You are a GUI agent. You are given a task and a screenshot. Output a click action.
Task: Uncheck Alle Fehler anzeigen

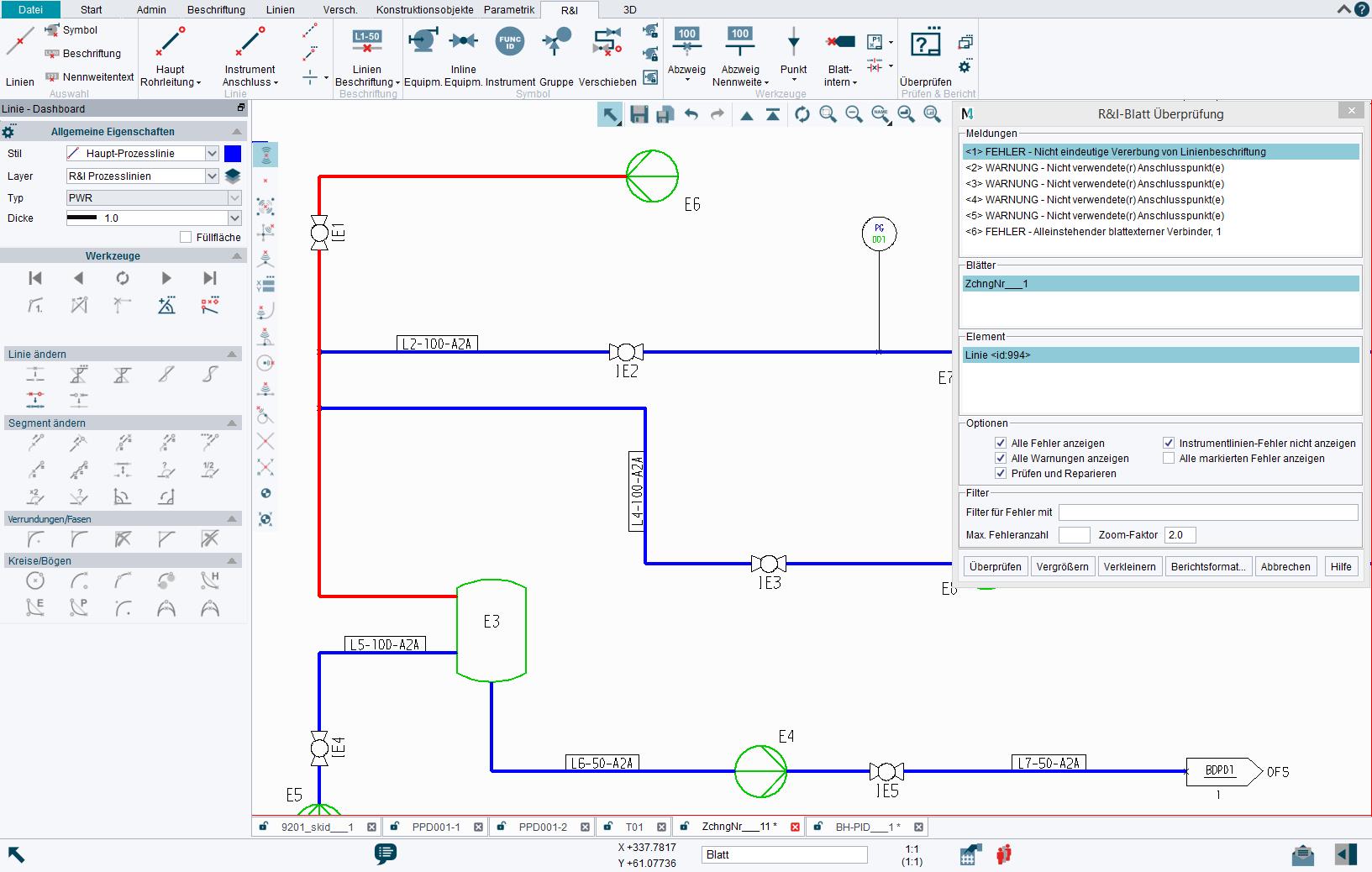[1001, 443]
